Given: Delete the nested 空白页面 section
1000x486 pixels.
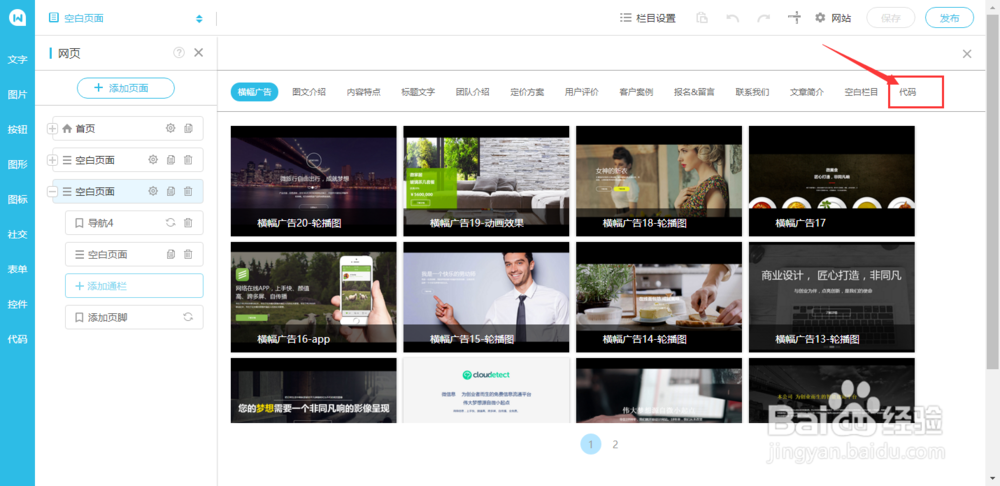Looking at the screenshot, I should point(188,254).
